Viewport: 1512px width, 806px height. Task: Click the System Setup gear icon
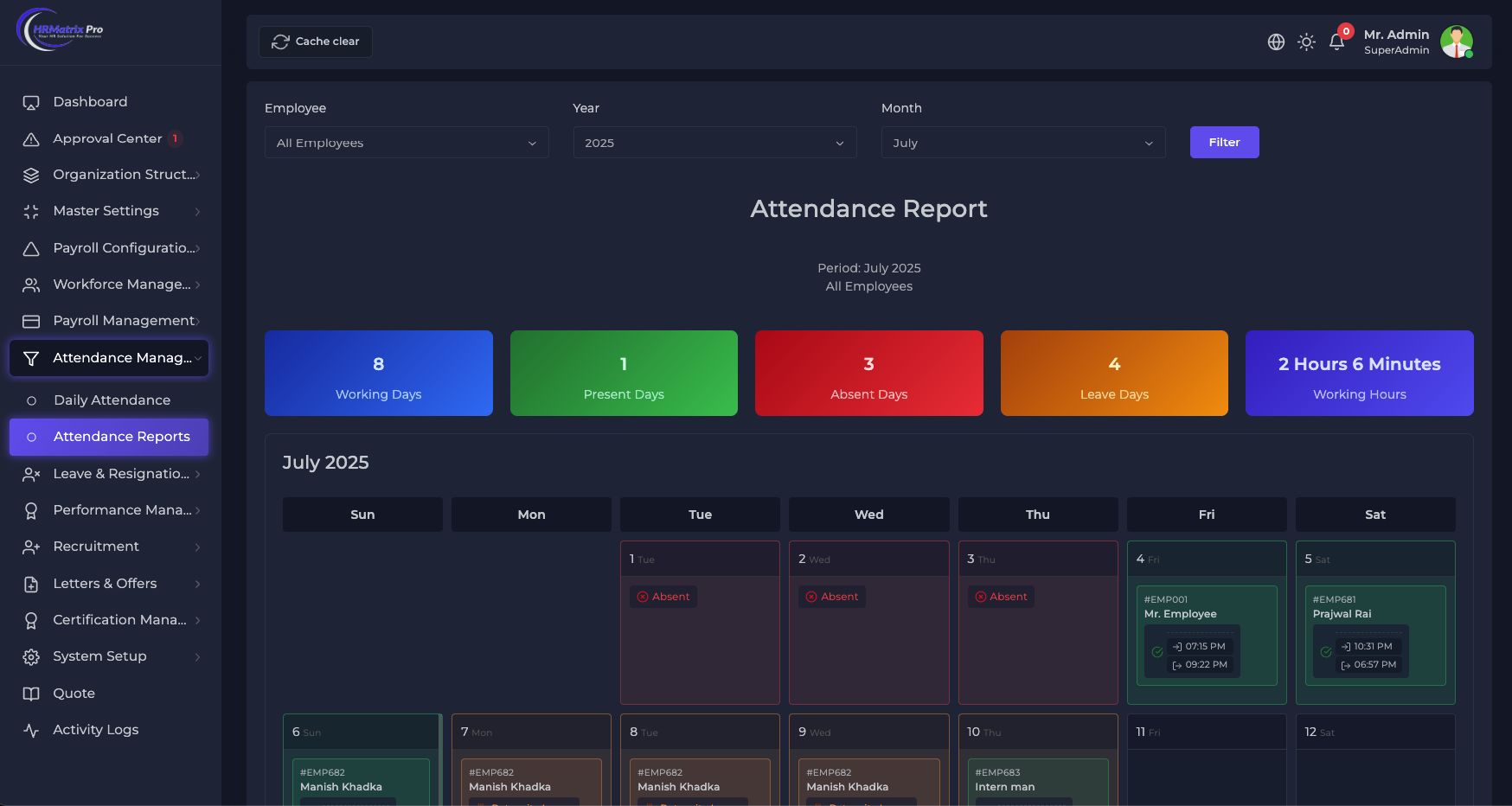[31, 657]
